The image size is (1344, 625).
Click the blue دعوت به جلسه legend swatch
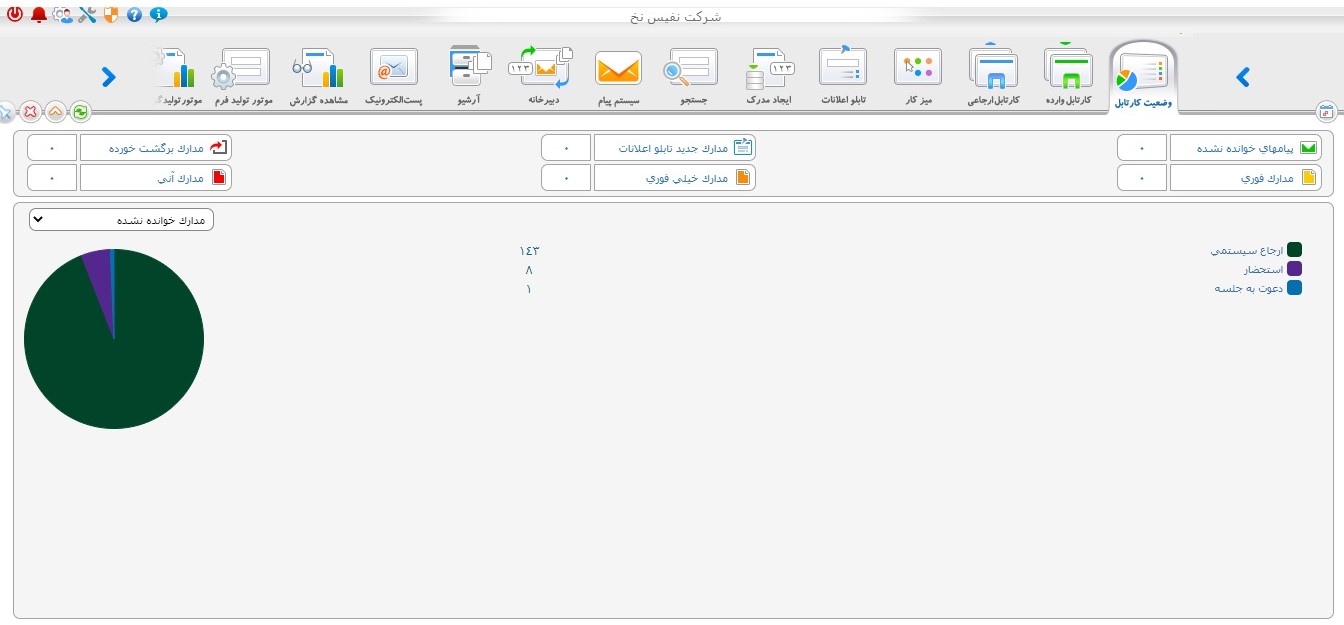[x=1295, y=288]
